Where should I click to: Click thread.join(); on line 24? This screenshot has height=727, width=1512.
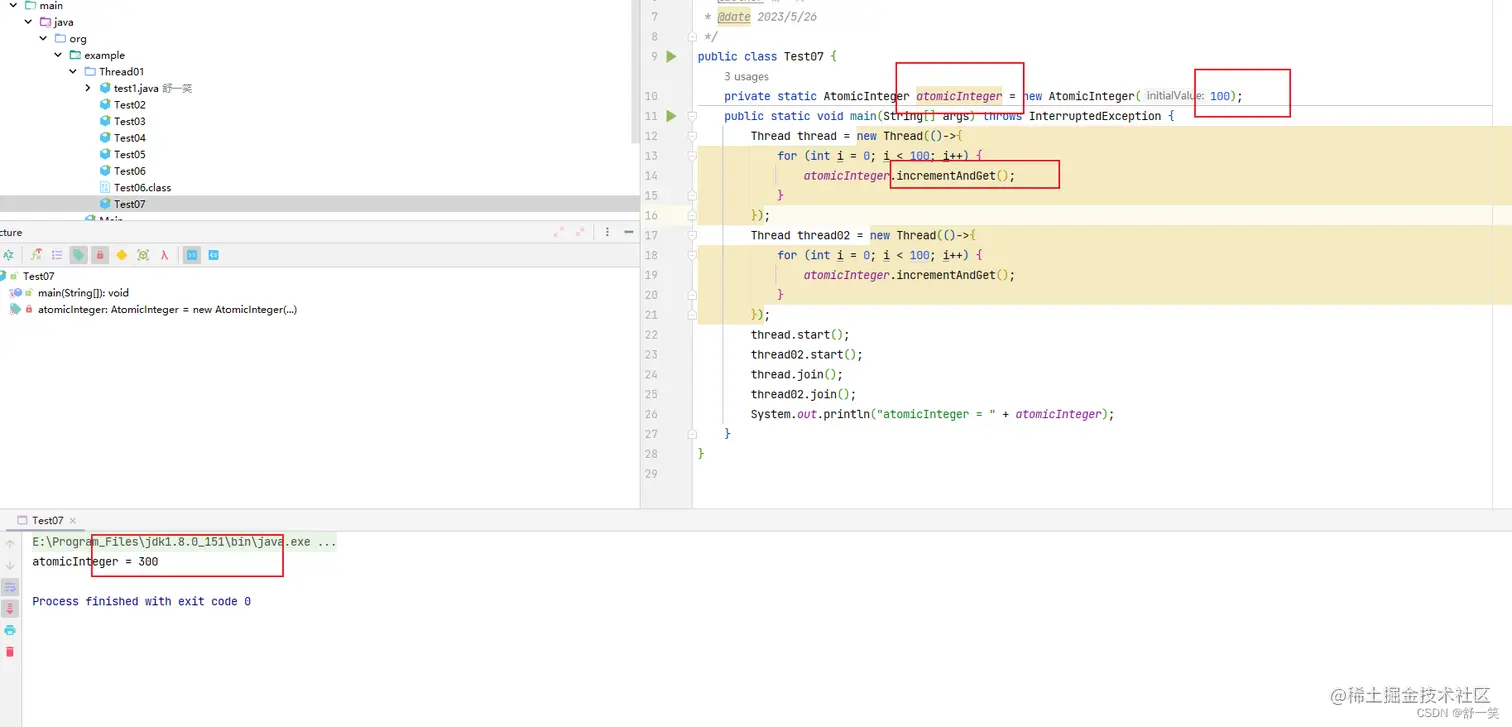coord(797,375)
